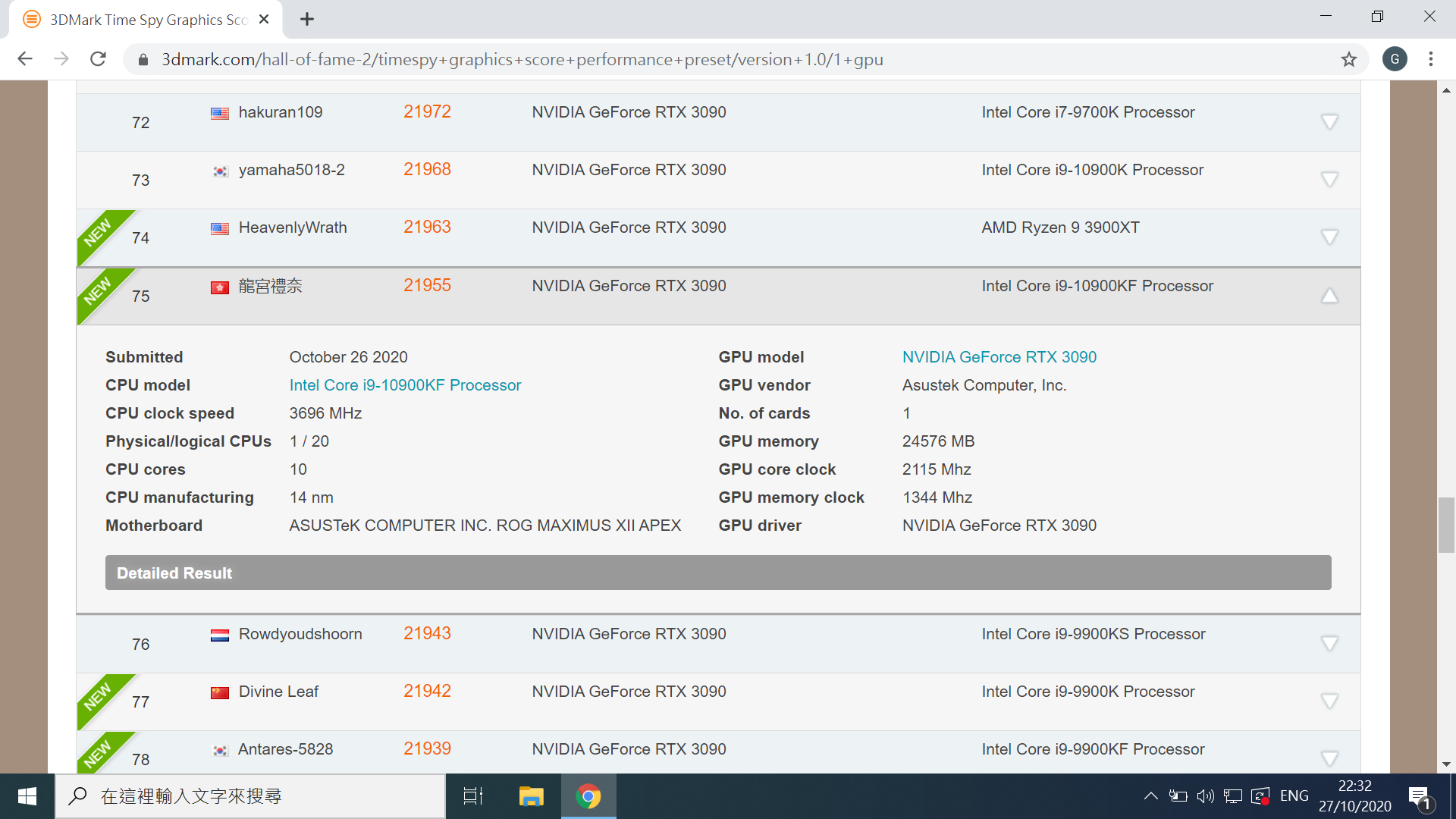Expand details for Antares-5828 row
The width and height of the screenshot is (1456, 819).
click(x=1329, y=758)
